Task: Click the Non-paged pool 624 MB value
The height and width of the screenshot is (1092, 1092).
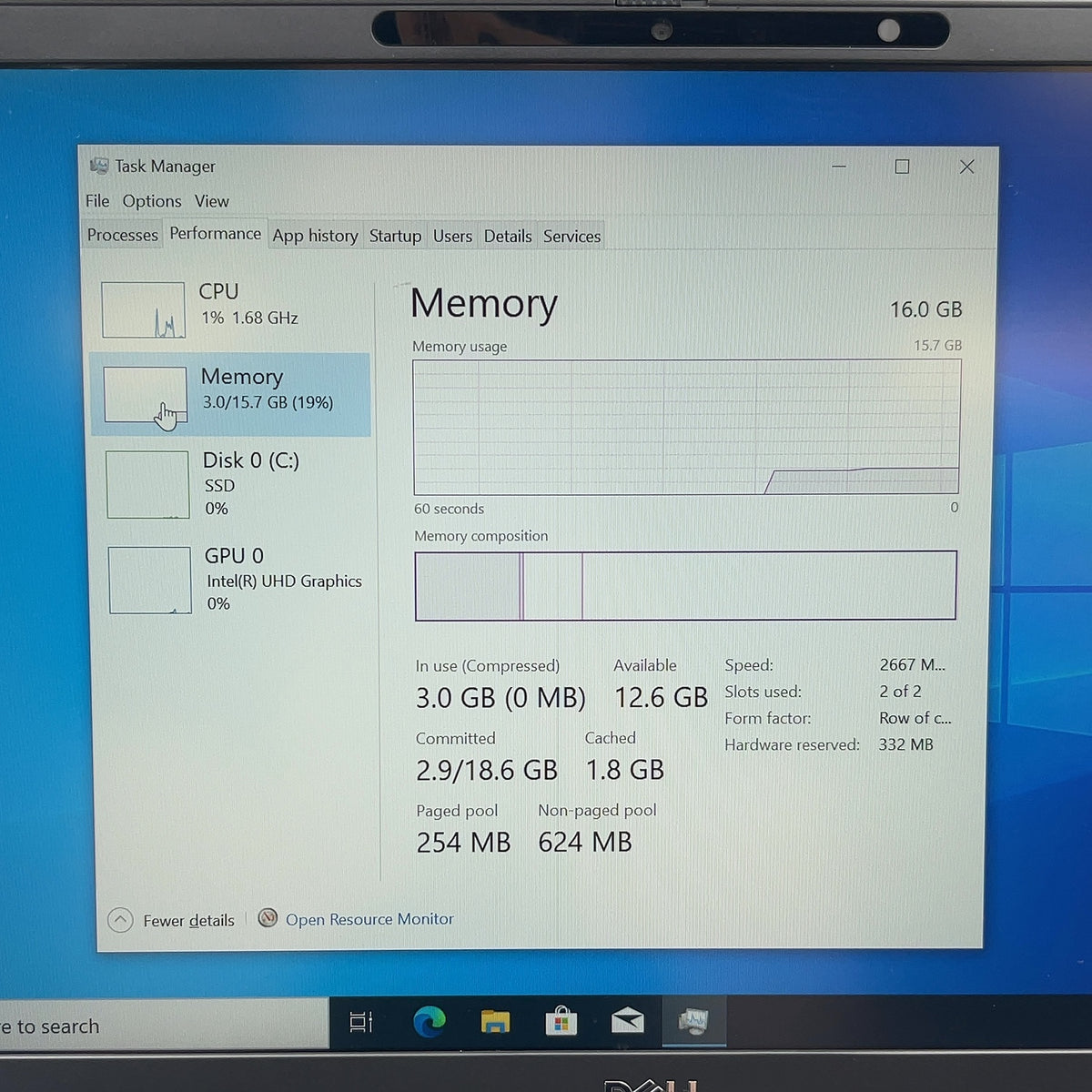Action: pos(585,842)
